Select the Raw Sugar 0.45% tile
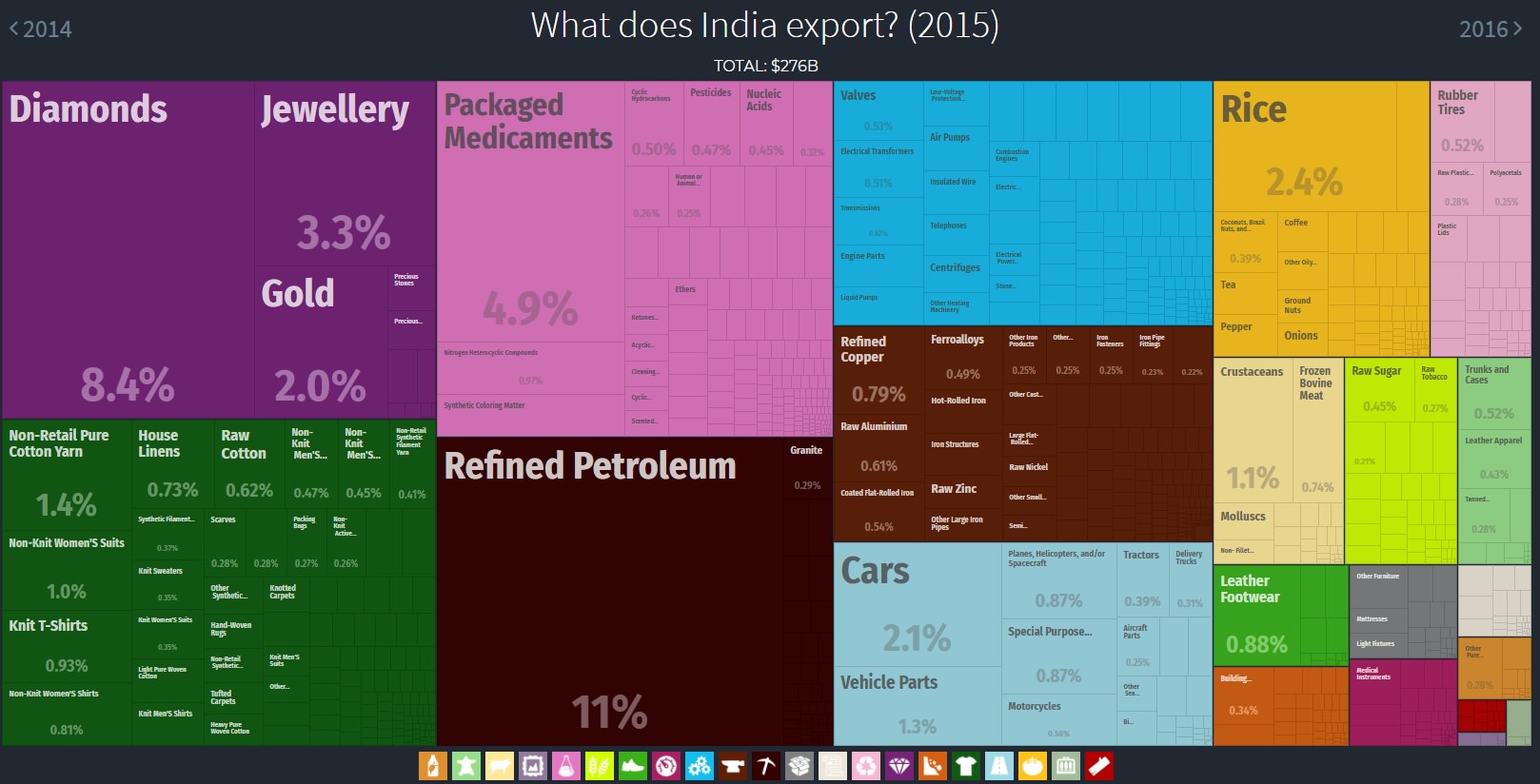The width and height of the screenshot is (1540, 784). click(1379, 390)
